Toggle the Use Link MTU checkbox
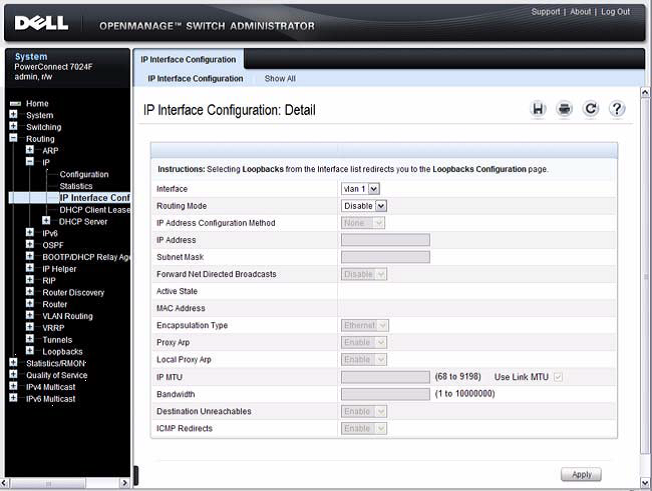The width and height of the screenshot is (652, 491). [558, 376]
